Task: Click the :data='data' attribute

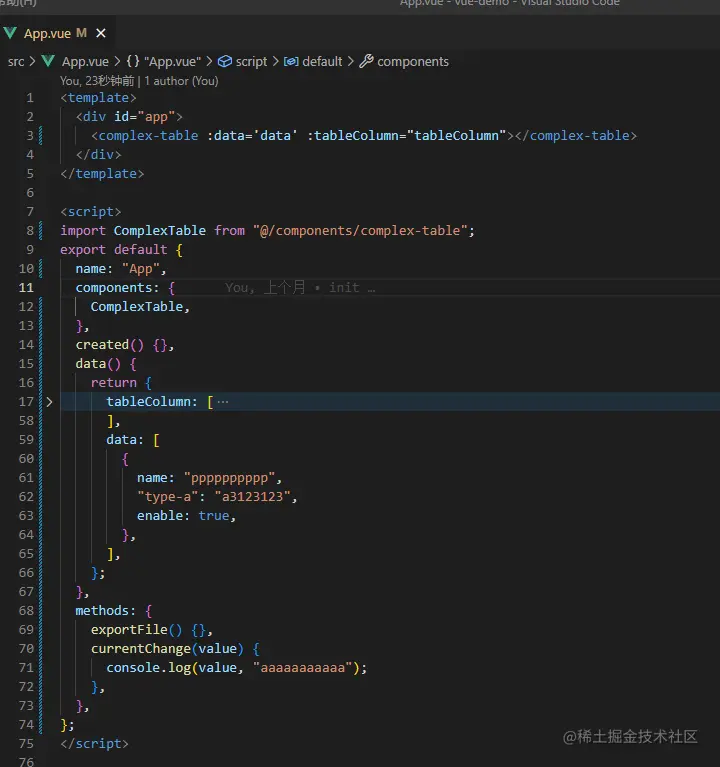Action: (252, 135)
